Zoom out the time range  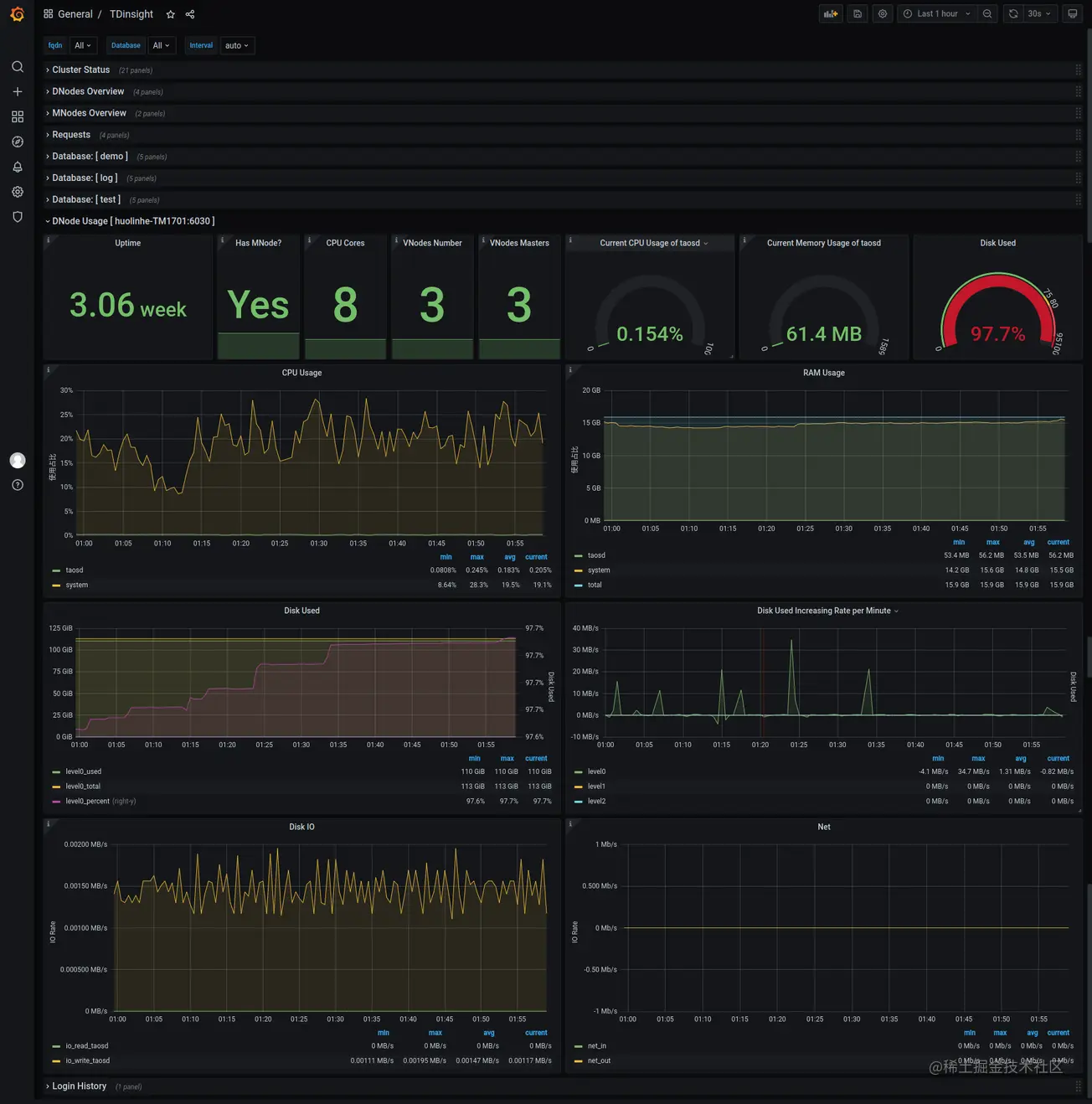click(x=987, y=14)
